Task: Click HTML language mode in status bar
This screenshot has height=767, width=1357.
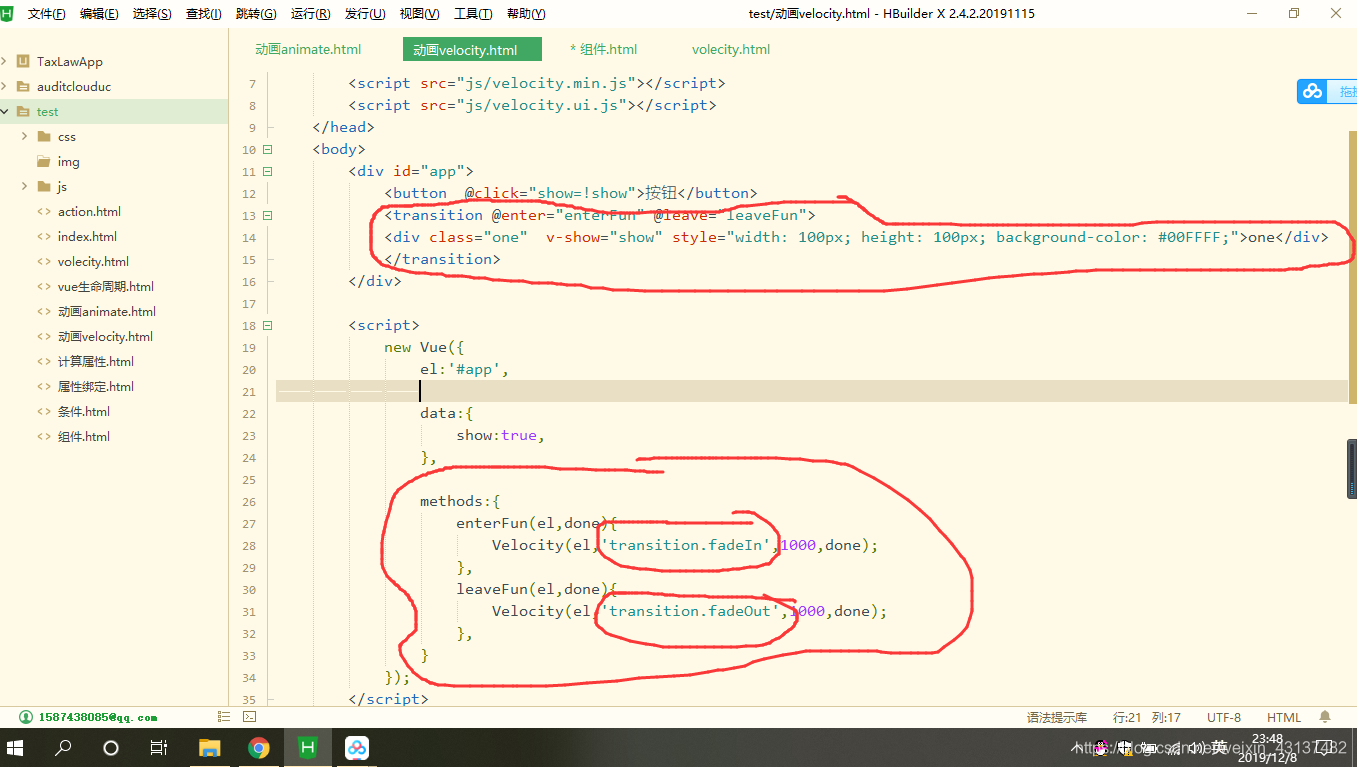Action: pos(1284,717)
